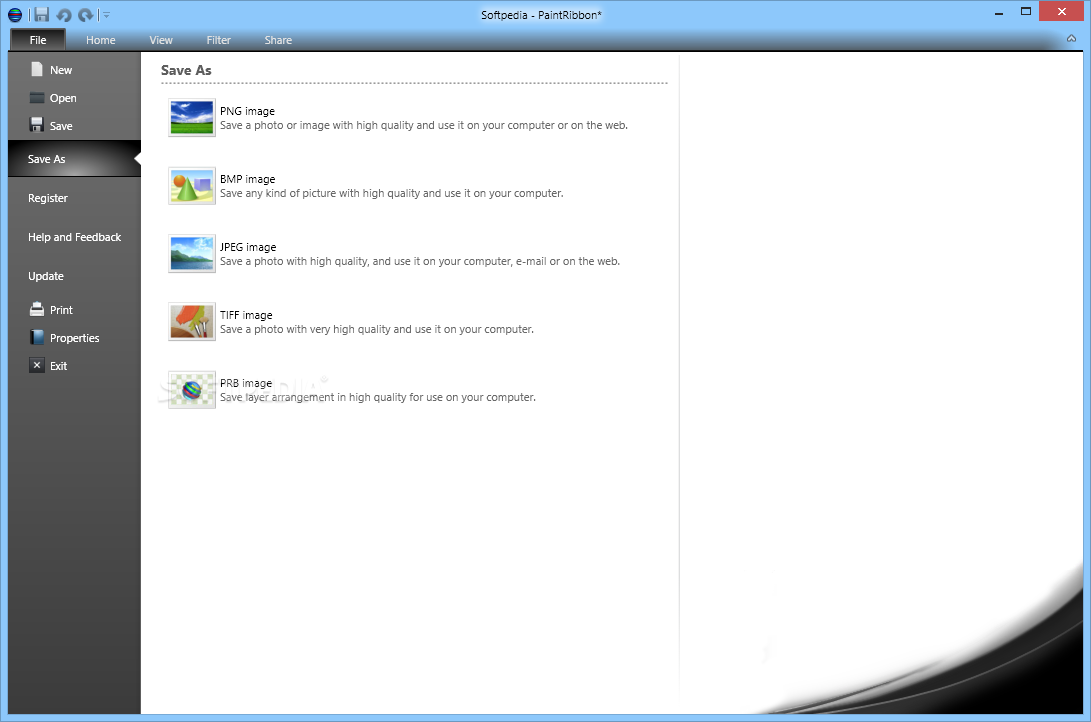Click the Undo arrow in title bar
This screenshot has height=722, width=1091.
(64, 15)
